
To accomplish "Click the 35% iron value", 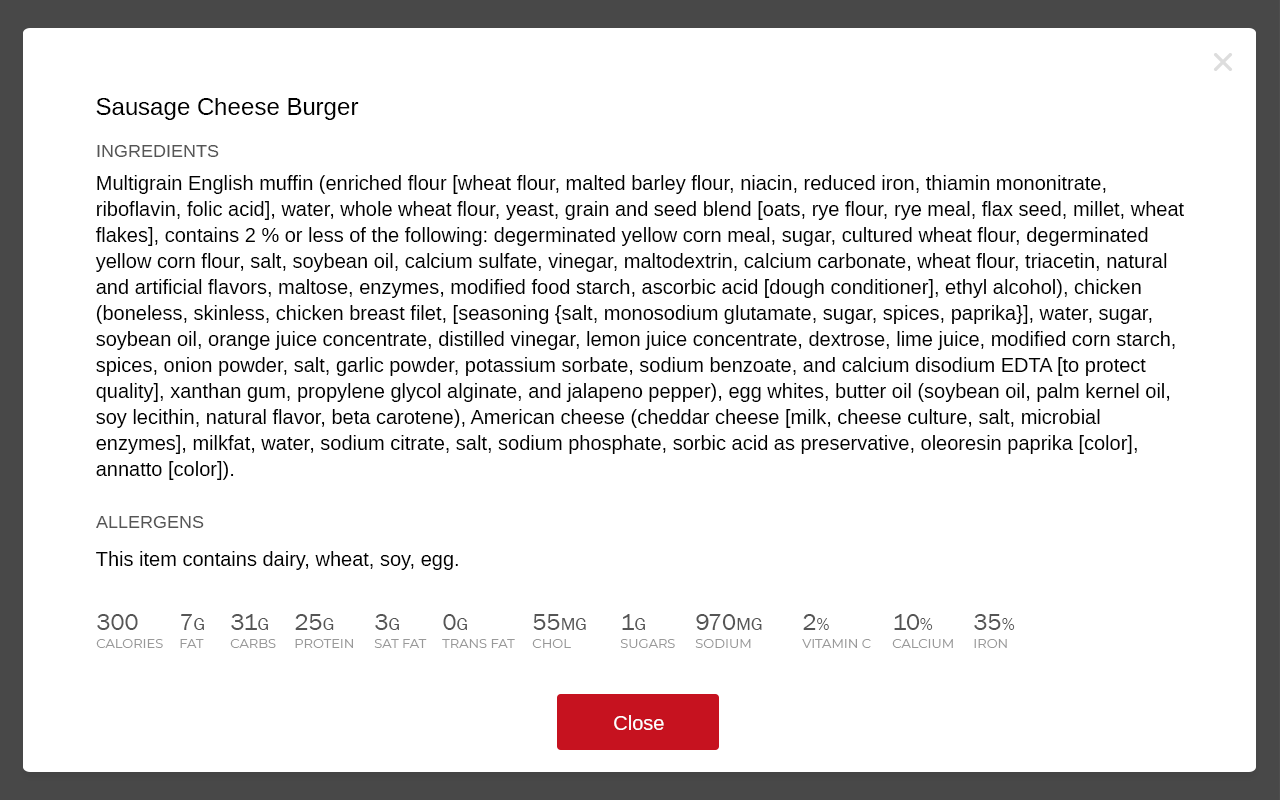I will click(x=993, y=622).
